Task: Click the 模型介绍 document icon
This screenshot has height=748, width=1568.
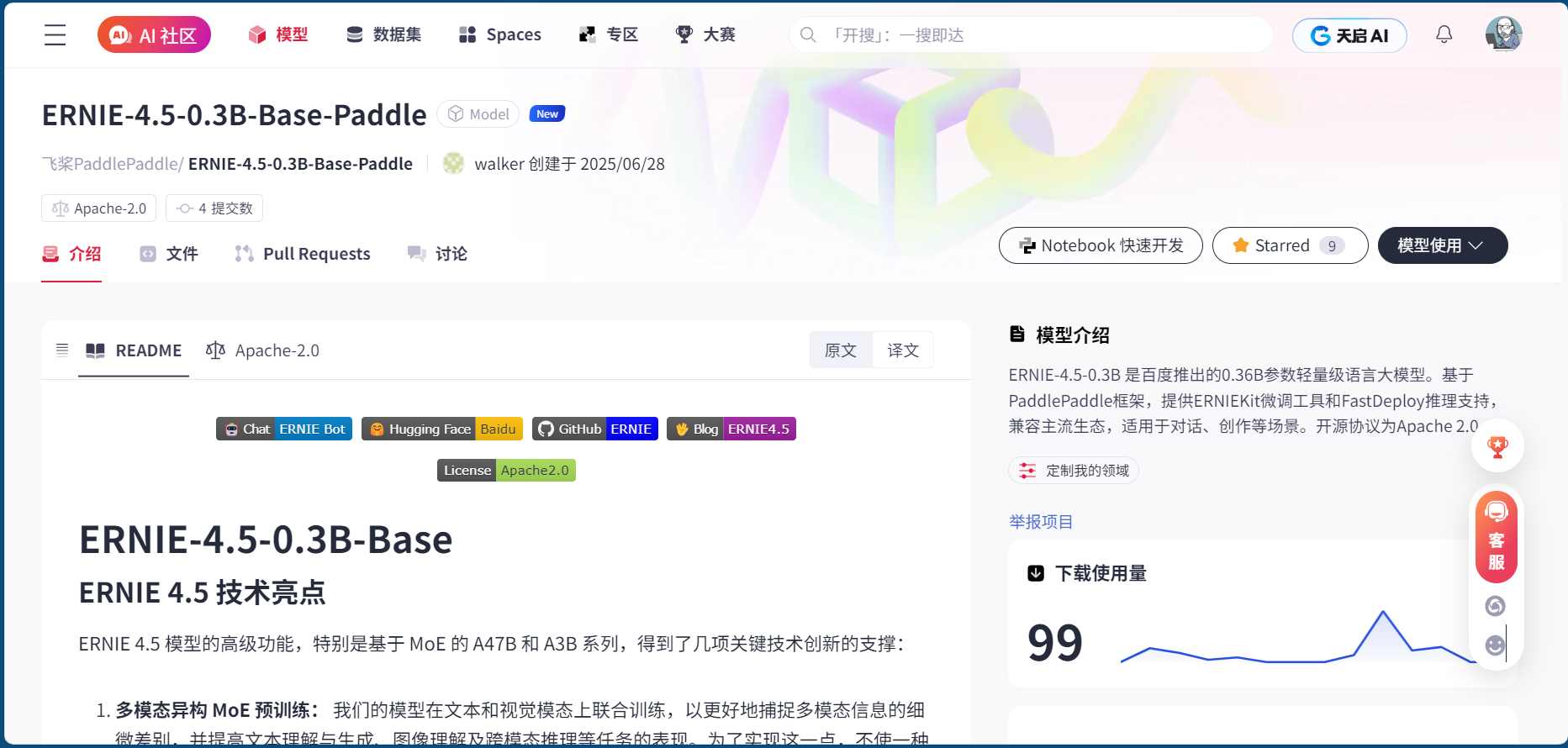Action: click(x=1017, y=334)
